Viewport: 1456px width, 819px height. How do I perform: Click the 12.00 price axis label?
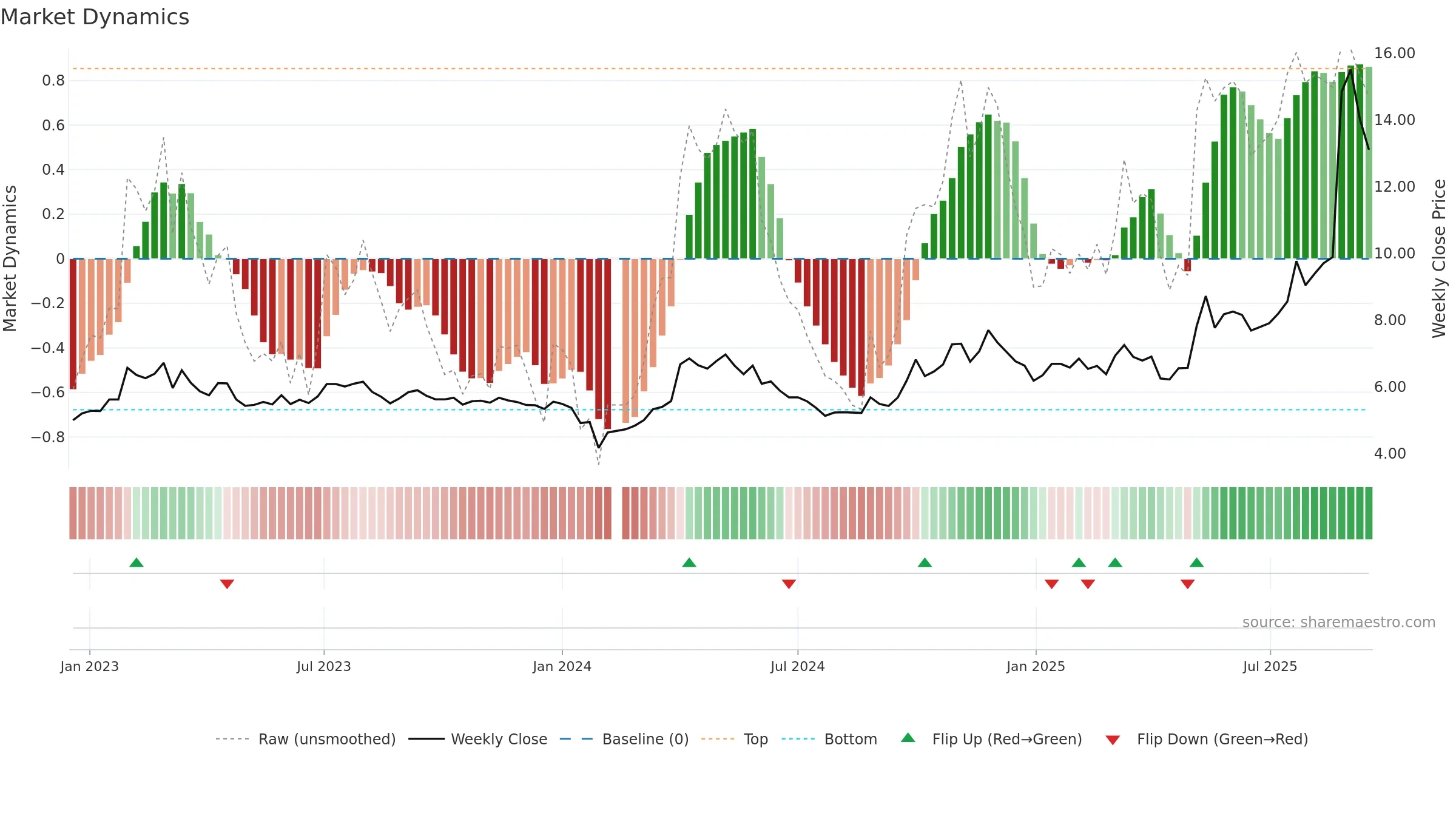click(x=1395, y=187)
